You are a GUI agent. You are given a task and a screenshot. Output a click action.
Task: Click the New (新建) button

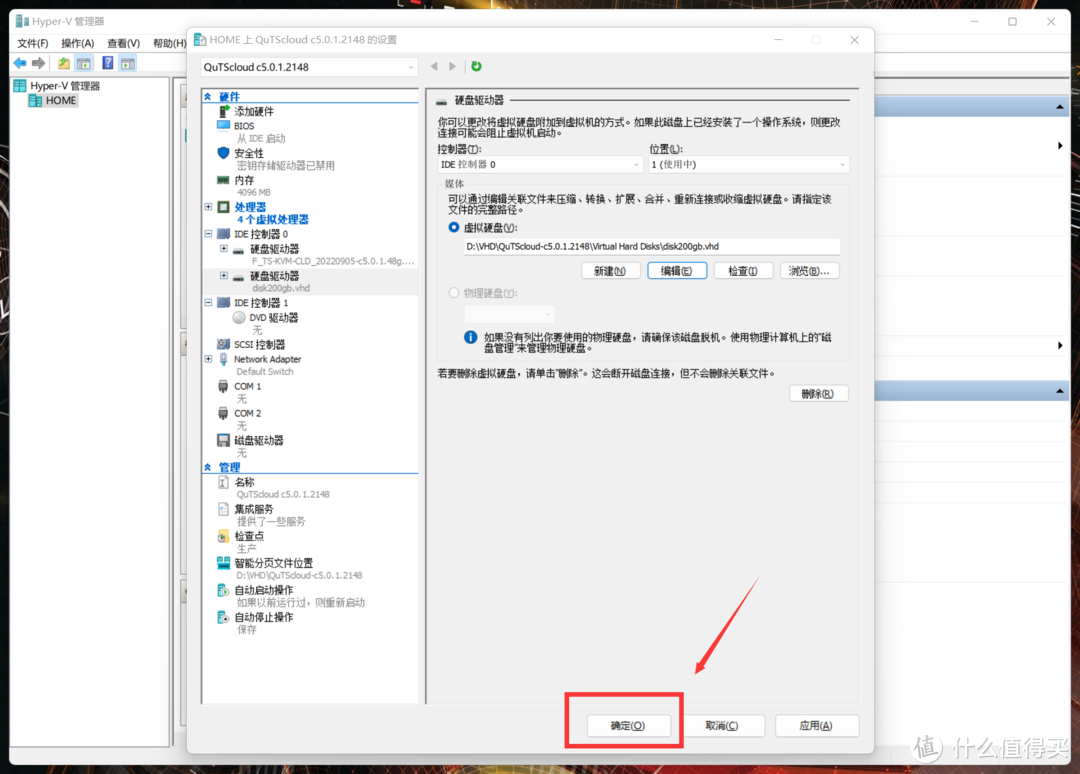[610, 271]
